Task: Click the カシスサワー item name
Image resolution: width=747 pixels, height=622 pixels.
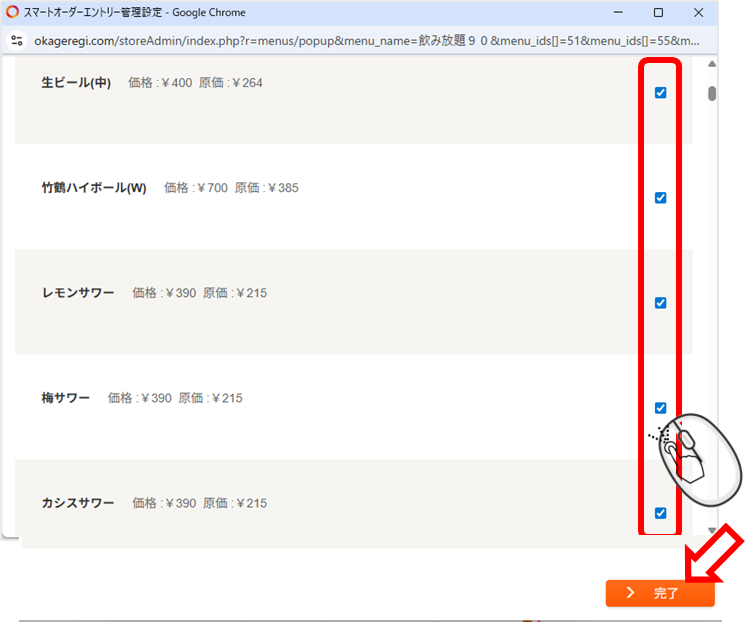Action: click(78, 503)
